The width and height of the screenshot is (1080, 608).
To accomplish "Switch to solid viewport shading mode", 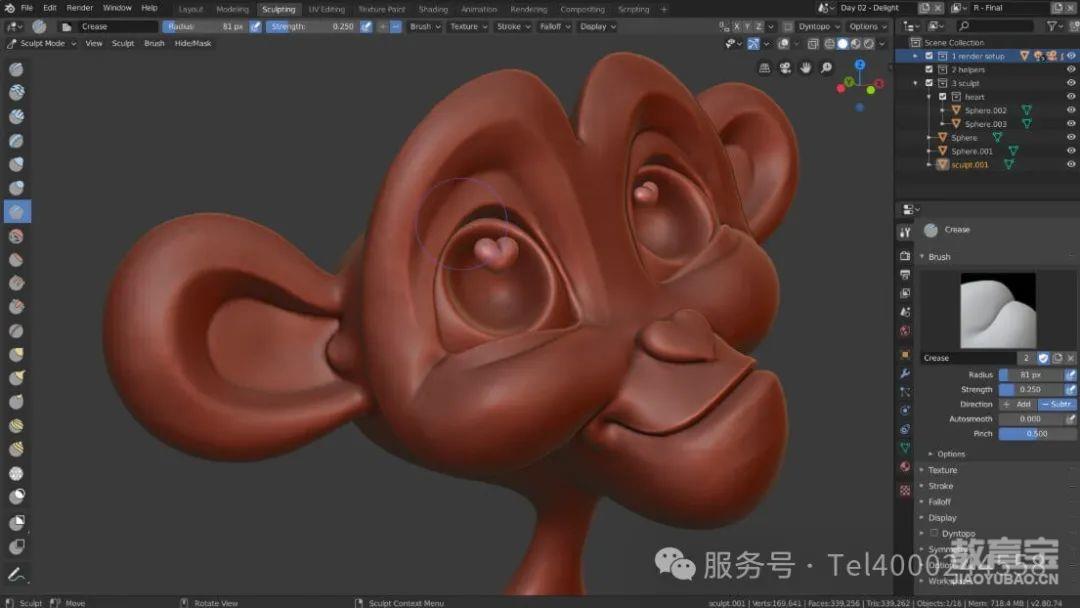I will pyautogui.click(x=842, y=43).
